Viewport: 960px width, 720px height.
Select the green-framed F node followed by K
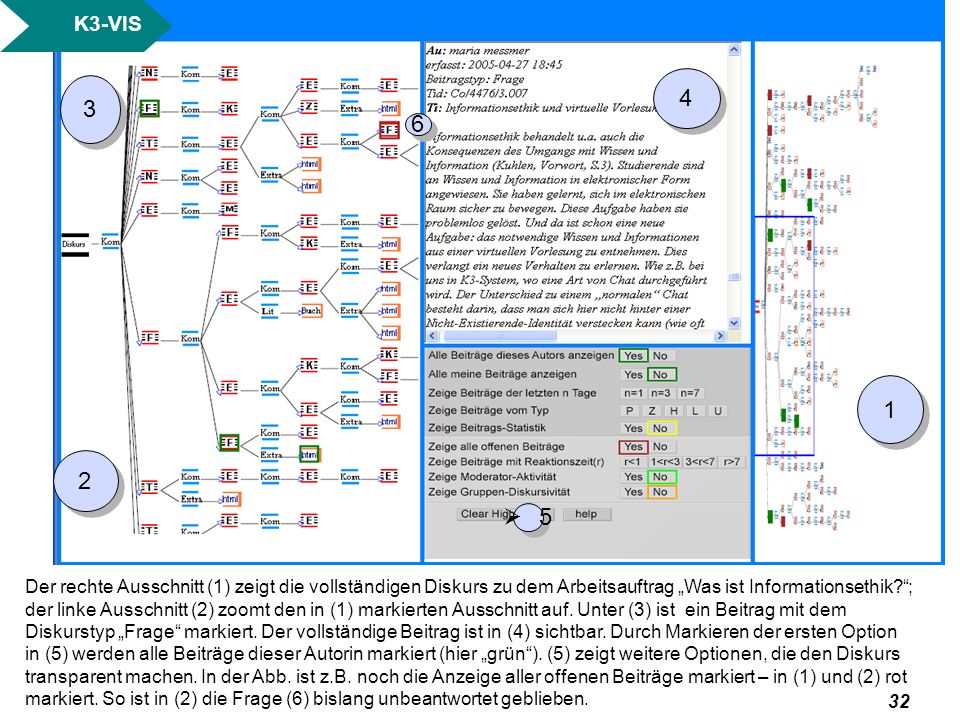click(x=149, y=109)
